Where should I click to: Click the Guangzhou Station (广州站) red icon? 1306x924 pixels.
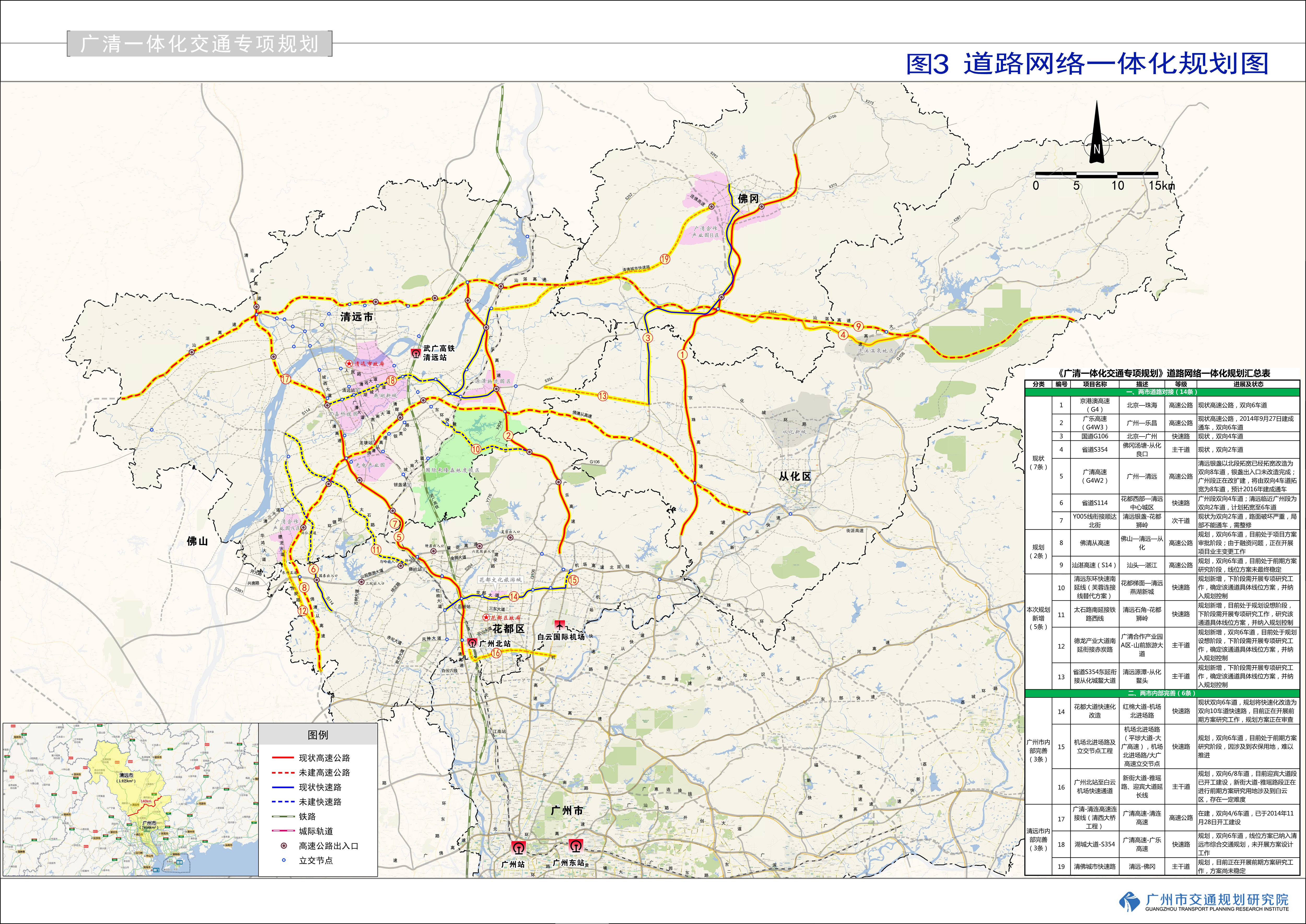click(x=518, y=848)
